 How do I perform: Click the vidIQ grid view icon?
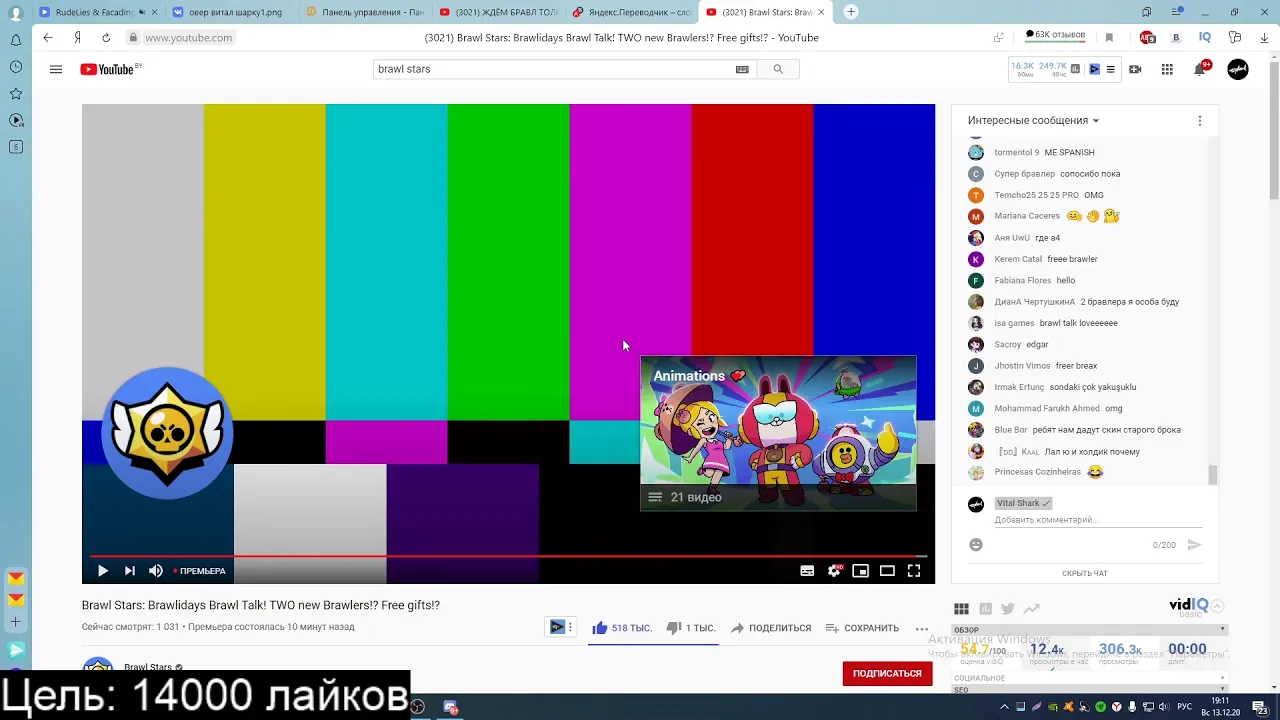coord(961,609)
